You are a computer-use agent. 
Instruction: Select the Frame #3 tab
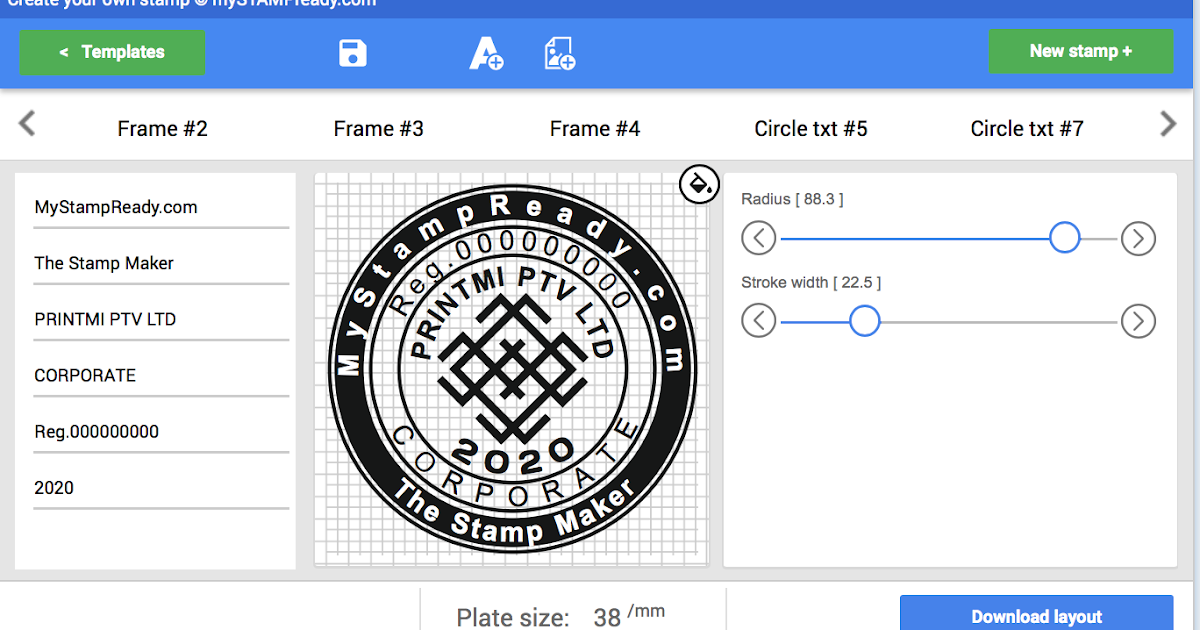pos(378,128)
